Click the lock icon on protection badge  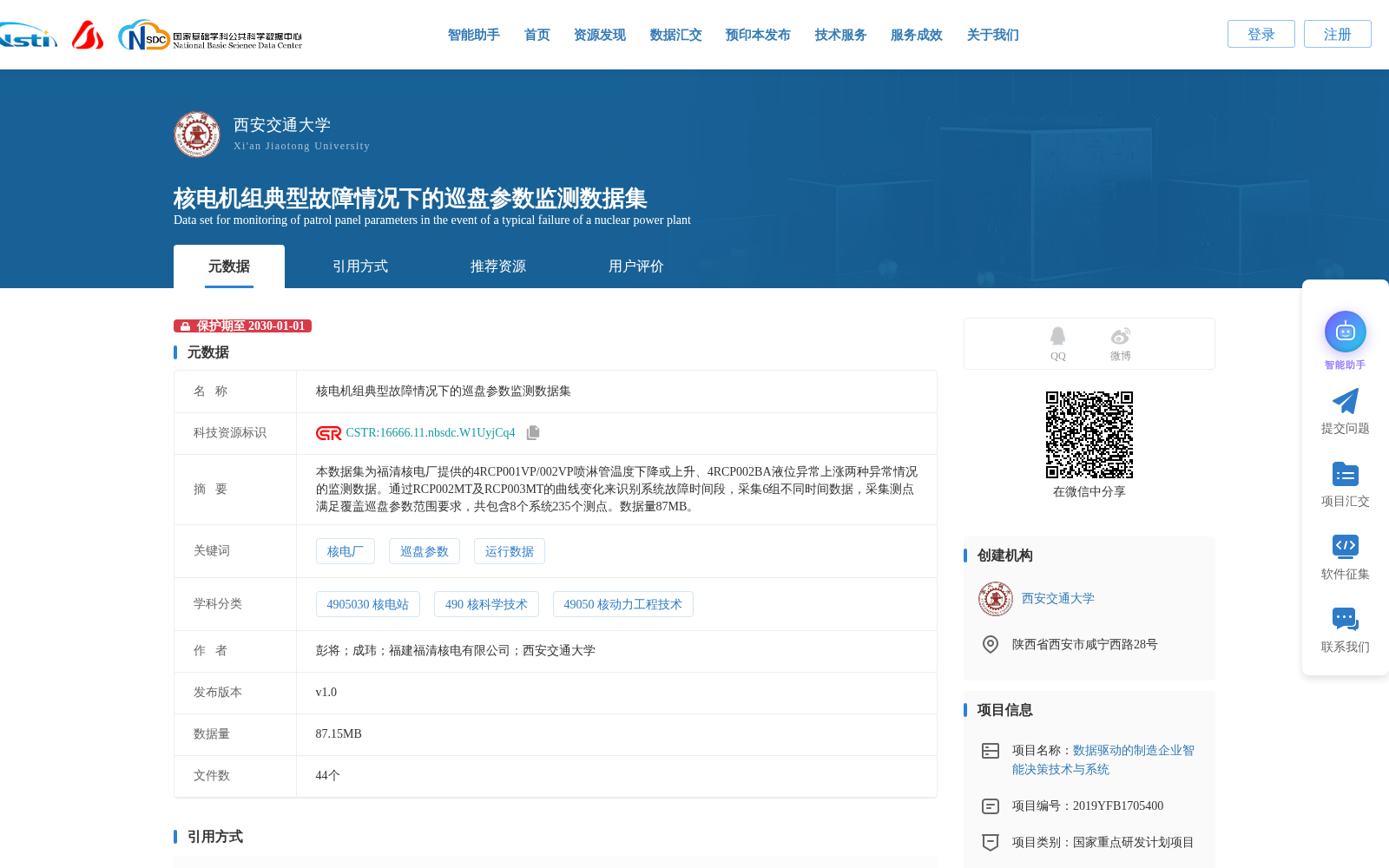pyautogui.click(x=185, y=326)
